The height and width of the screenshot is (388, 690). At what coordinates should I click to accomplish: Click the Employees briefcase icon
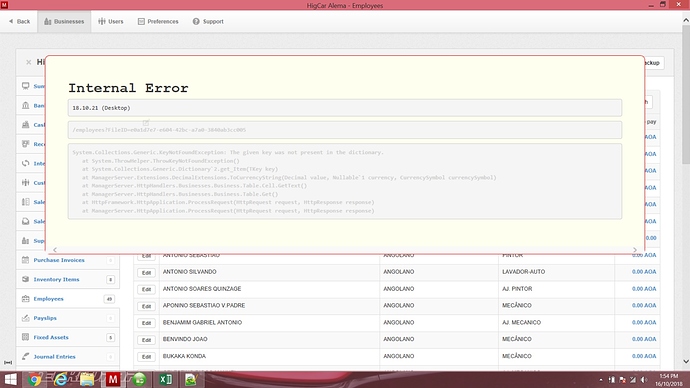[x=26, y=299]
